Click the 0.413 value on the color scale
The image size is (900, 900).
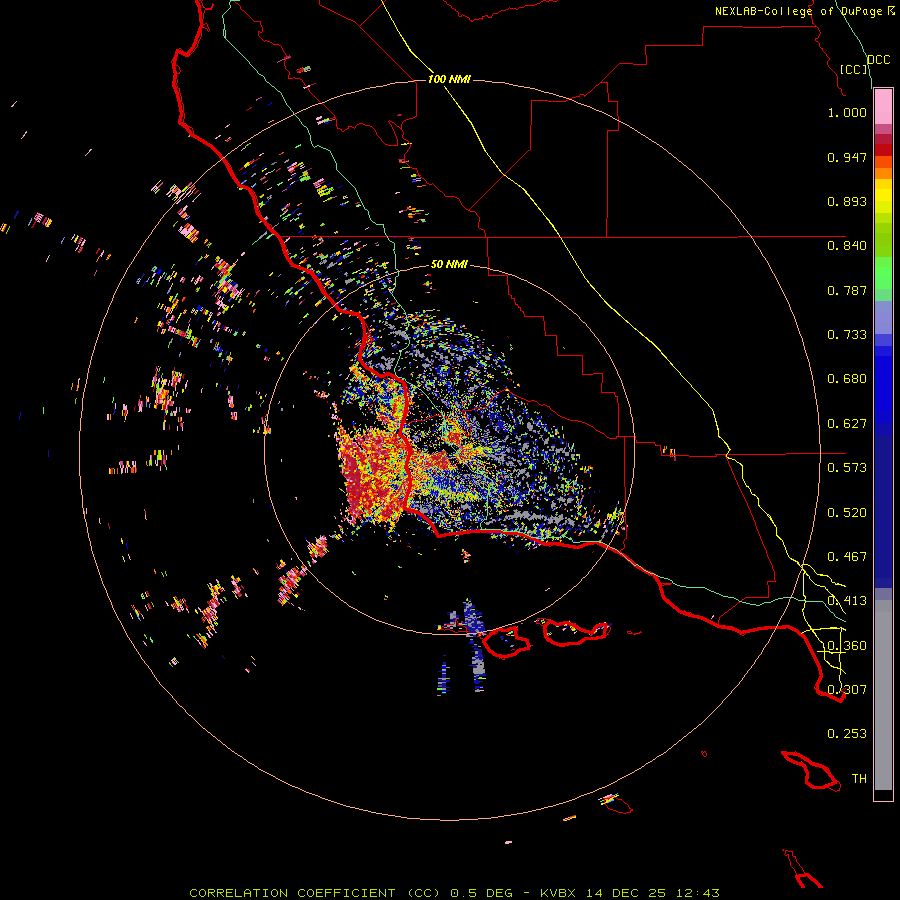coord(847,601)
